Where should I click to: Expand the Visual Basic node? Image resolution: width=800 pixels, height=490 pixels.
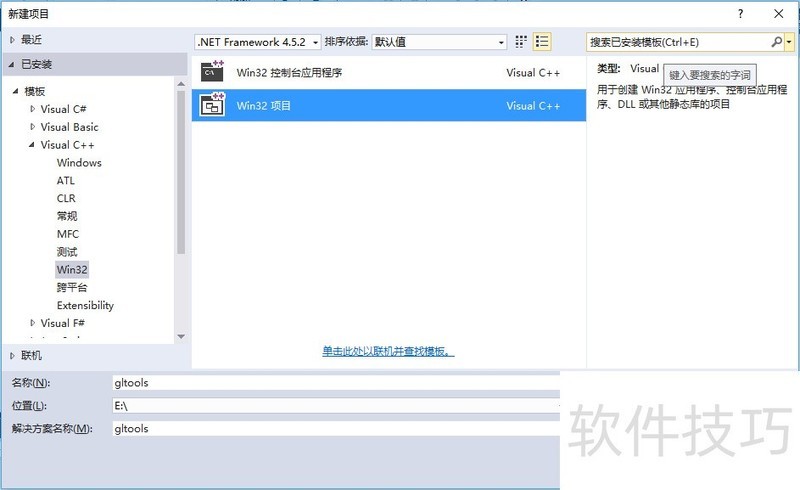(33, 127)
